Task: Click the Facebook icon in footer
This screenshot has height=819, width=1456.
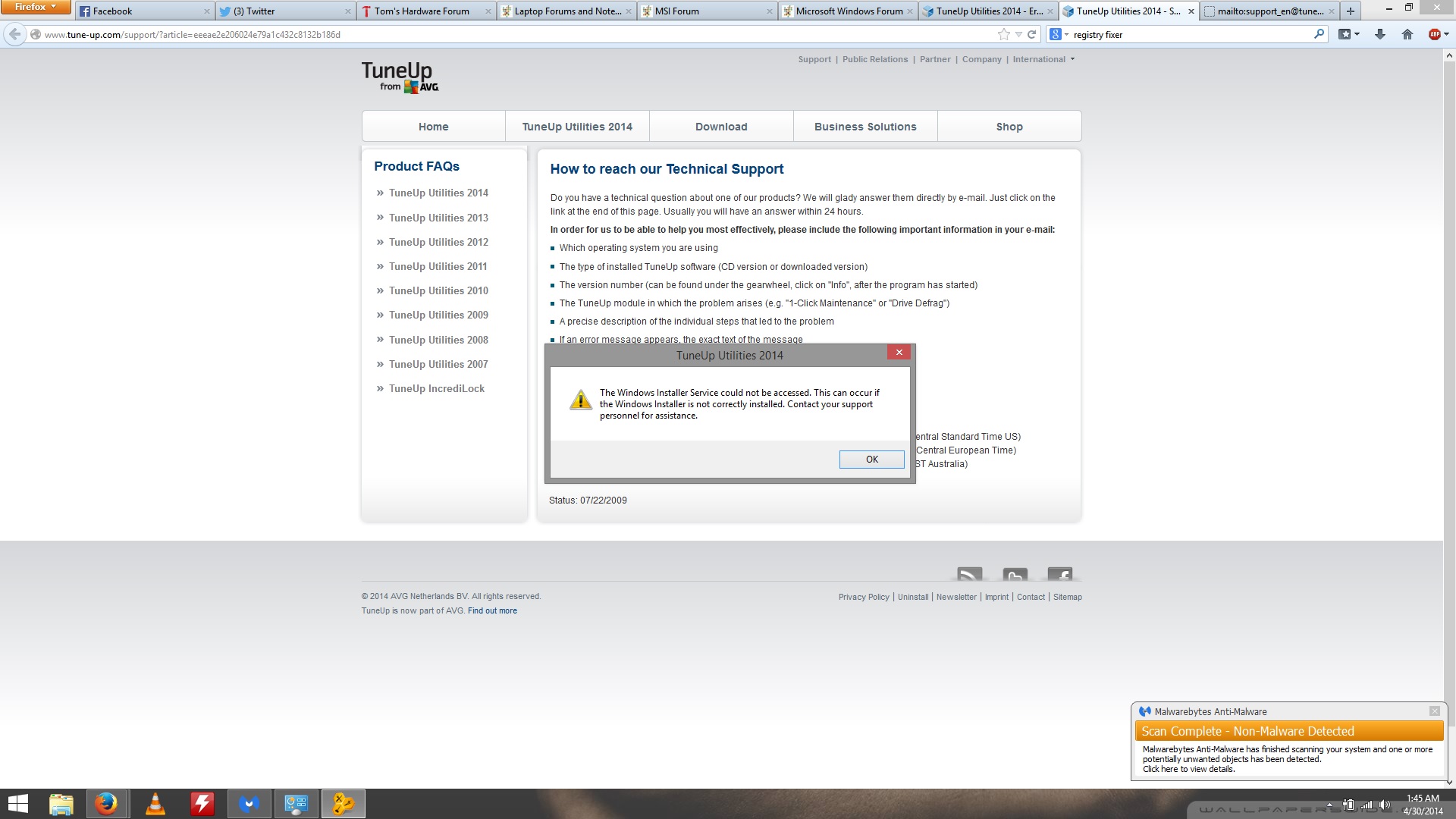Action: coord(1059,574)
